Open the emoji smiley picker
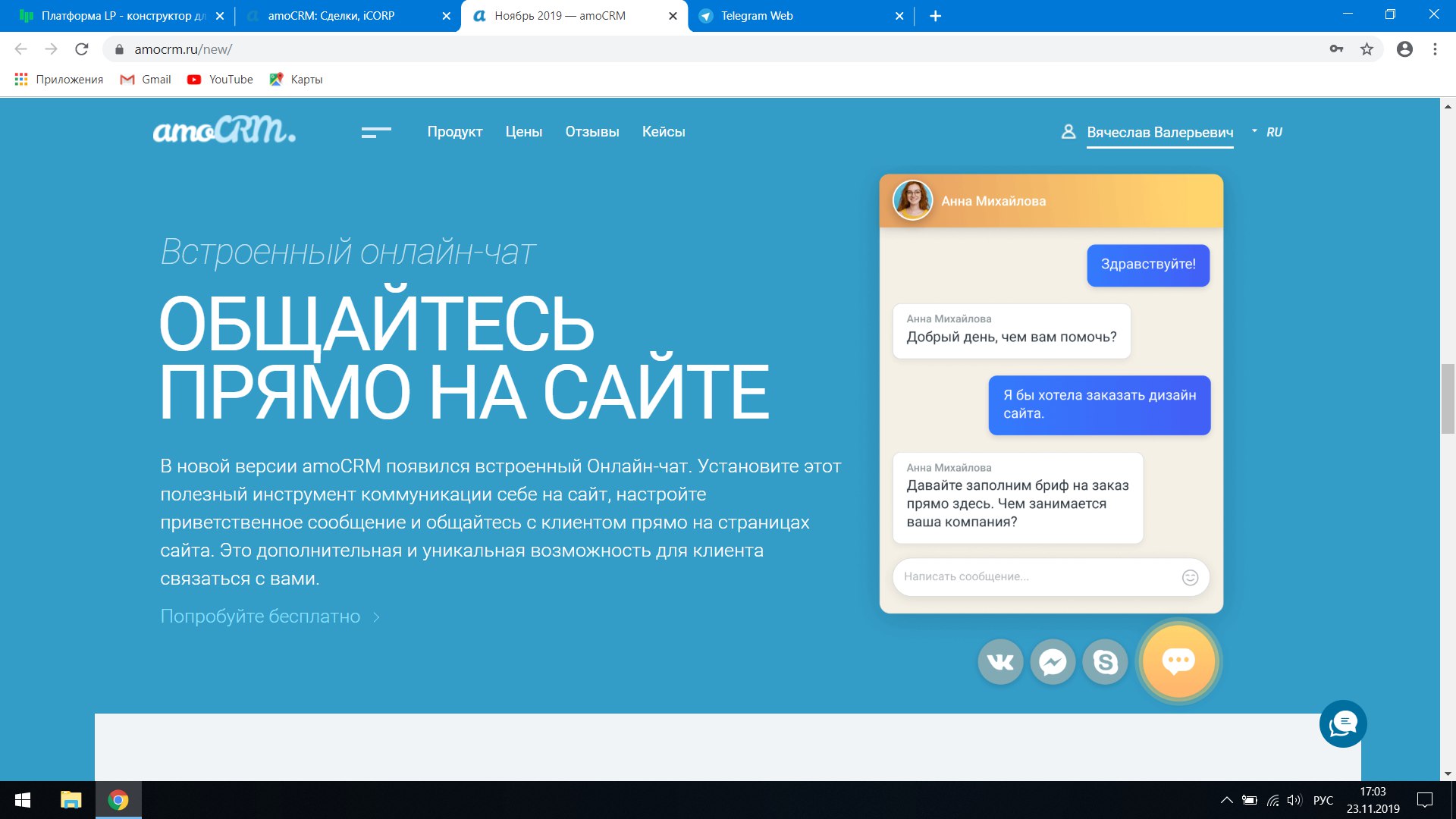Screen dimensions: 1456x819 1191,578
